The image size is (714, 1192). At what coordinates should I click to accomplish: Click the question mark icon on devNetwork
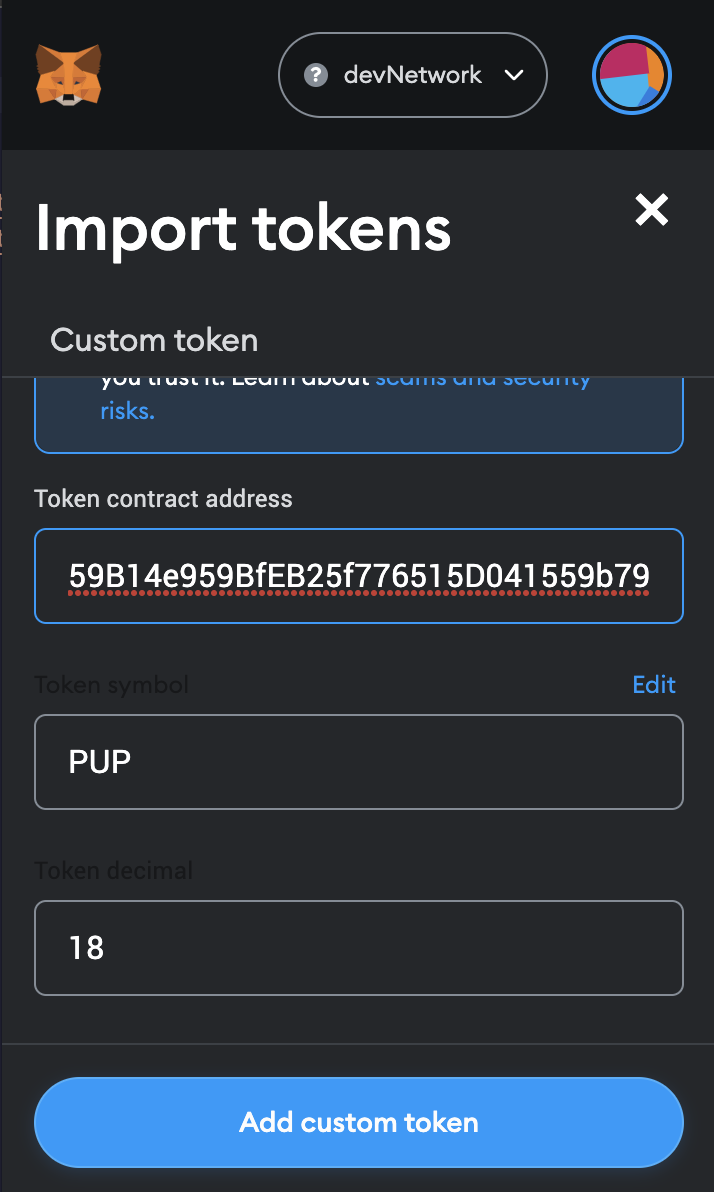[x=318, y=74]
